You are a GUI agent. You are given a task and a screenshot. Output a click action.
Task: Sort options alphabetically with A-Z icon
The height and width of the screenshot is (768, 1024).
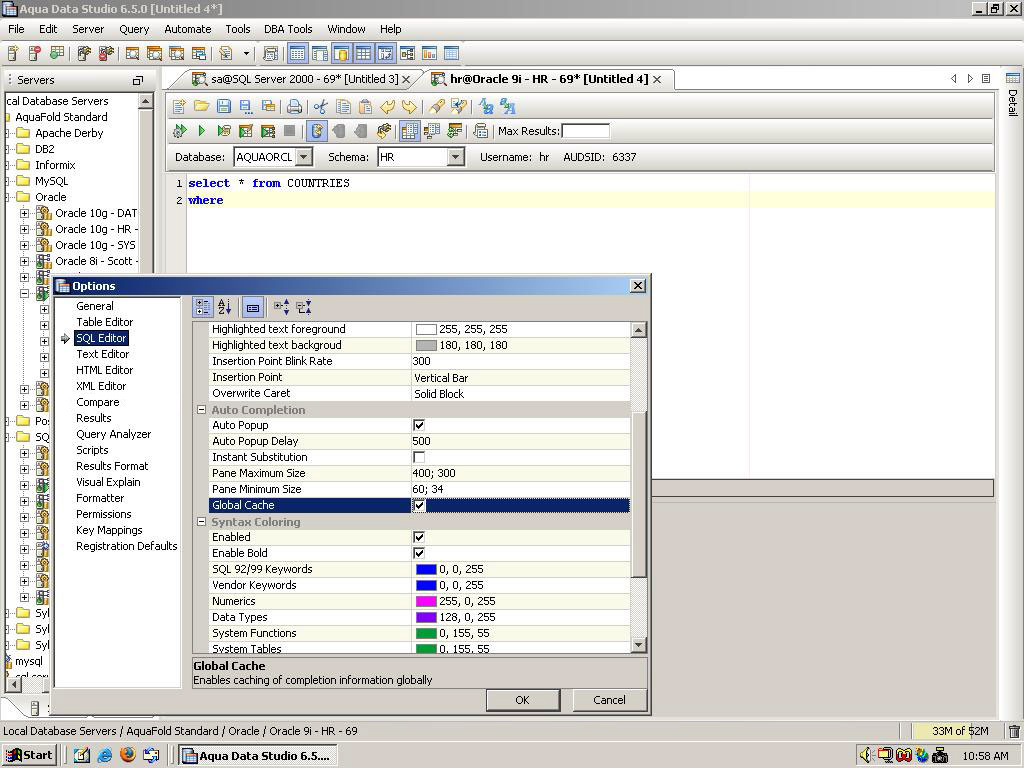pyautogui.click(x=225, y=306)
